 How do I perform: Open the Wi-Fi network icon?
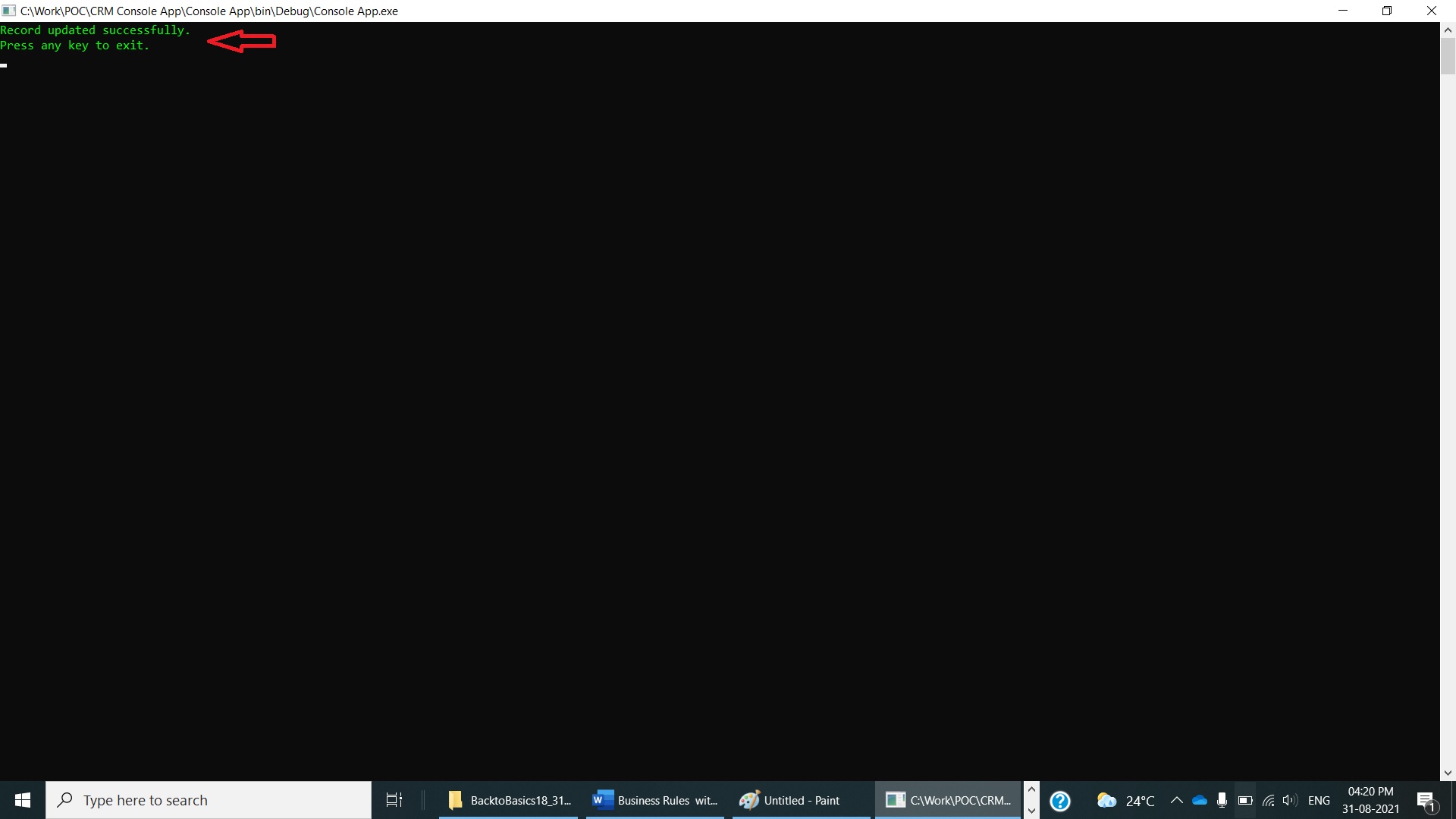[1268, 800]
